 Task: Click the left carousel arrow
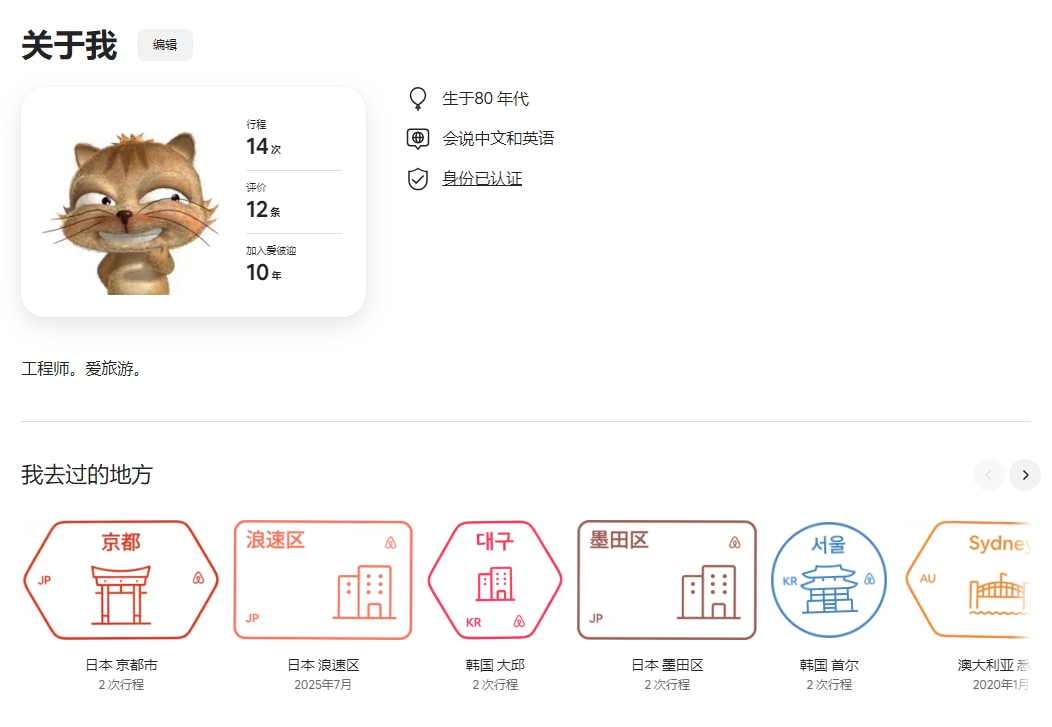[988, 475]
